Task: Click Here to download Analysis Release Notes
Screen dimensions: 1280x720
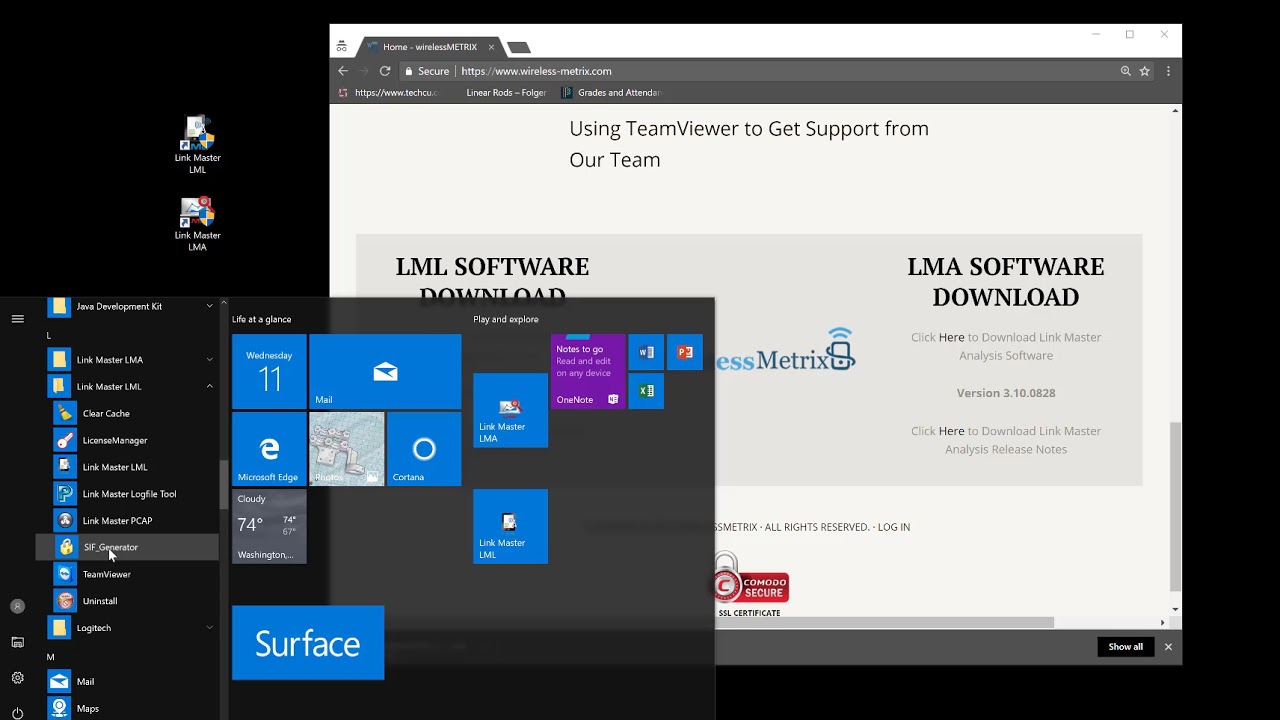Action: [951, 431]
